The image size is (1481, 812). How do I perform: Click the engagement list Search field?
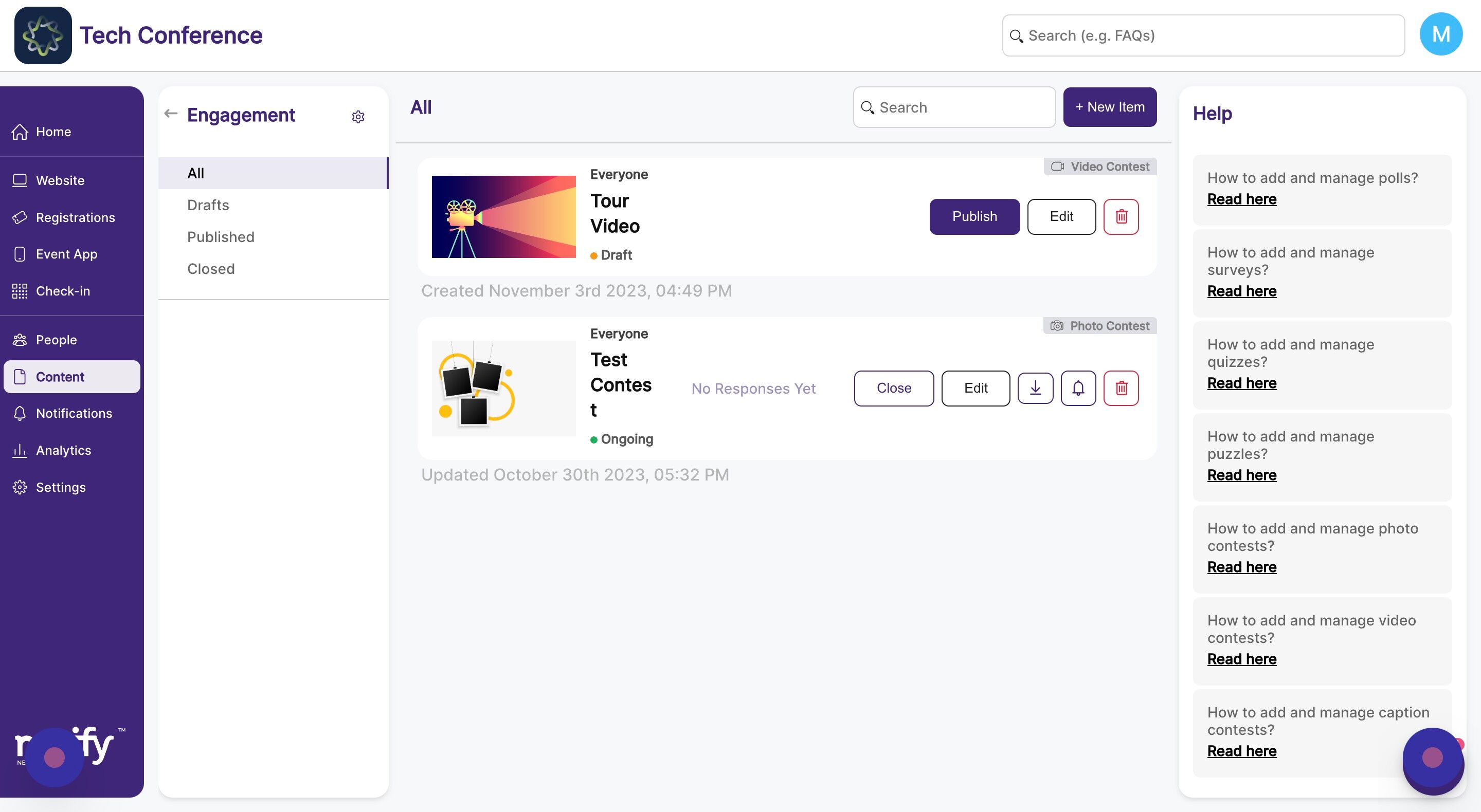click(x=960, y=107)
